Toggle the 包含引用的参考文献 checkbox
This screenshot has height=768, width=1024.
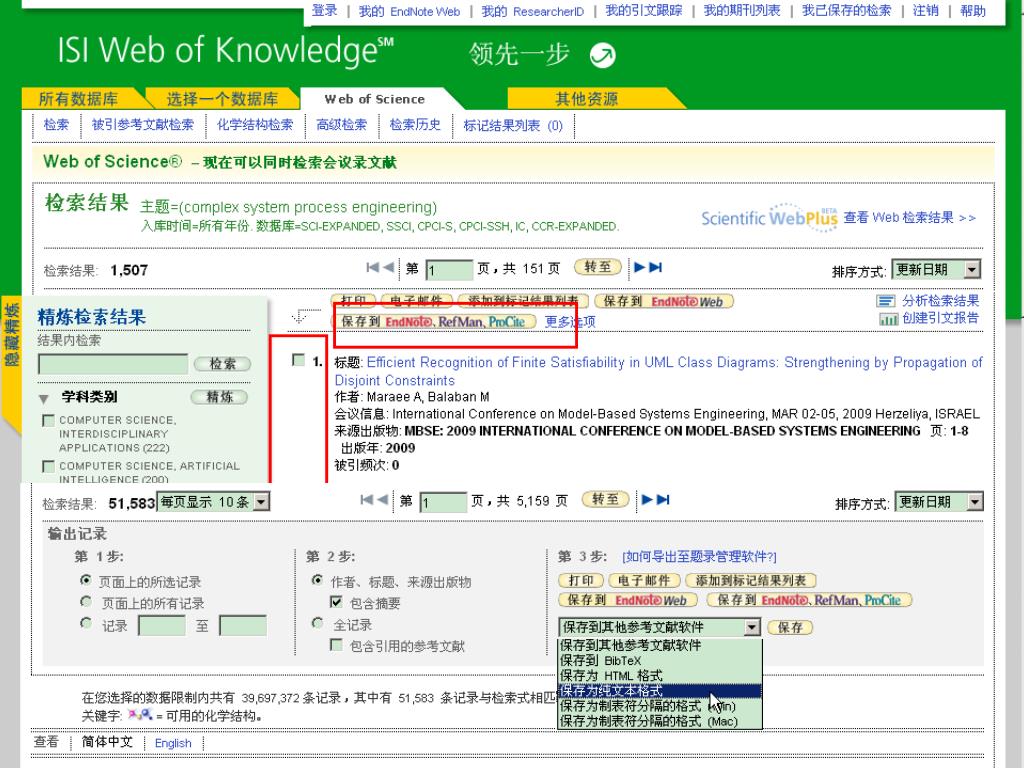[336, 645]
